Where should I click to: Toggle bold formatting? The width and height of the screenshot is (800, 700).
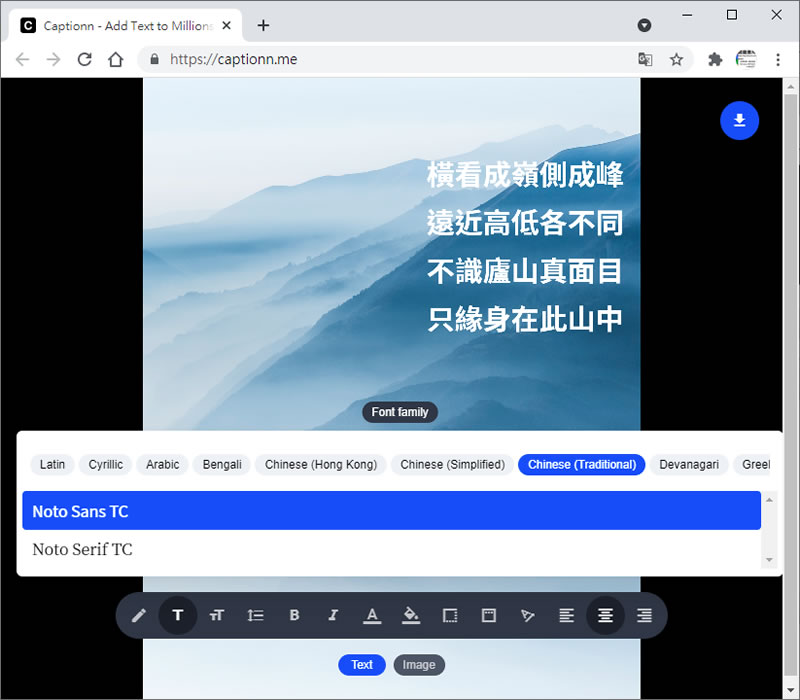pyautogui.click(x=294, y=615)
